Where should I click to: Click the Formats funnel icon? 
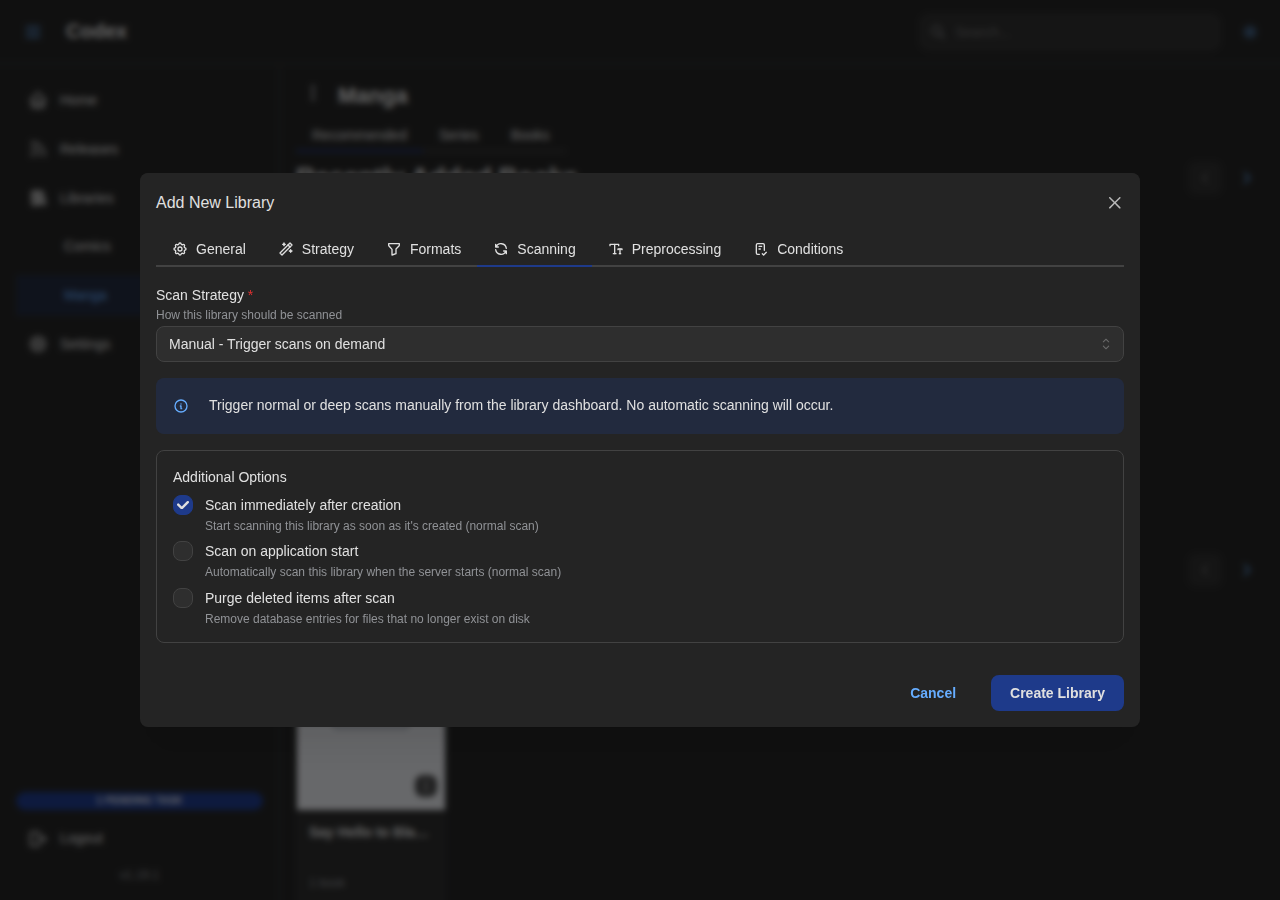394,249
